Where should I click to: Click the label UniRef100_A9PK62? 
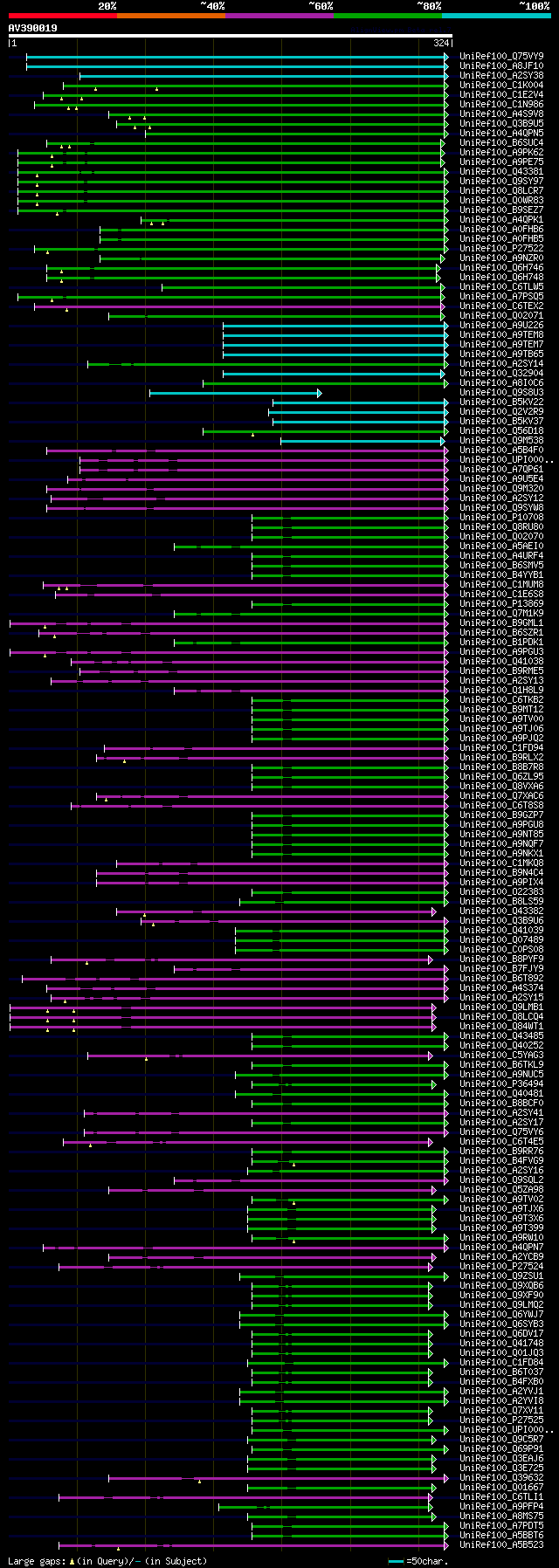(x=501, y=152)
